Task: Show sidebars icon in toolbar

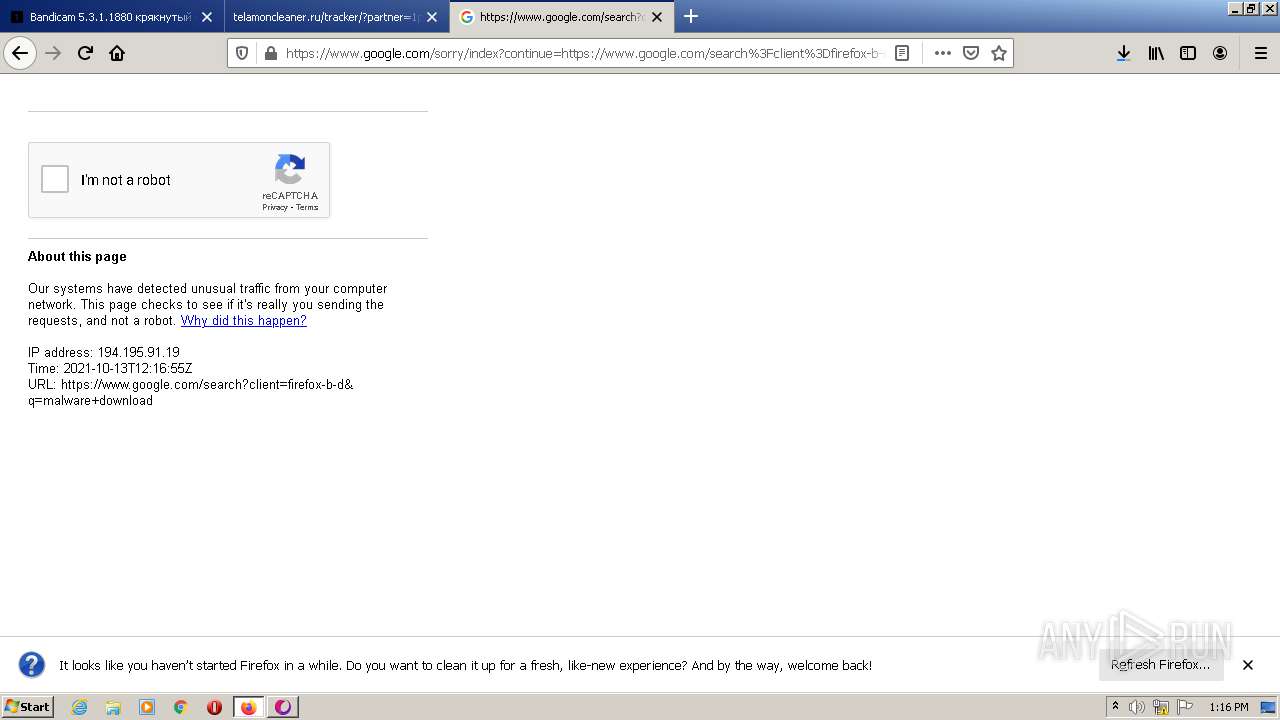Action: click(x=1188, y=53)
